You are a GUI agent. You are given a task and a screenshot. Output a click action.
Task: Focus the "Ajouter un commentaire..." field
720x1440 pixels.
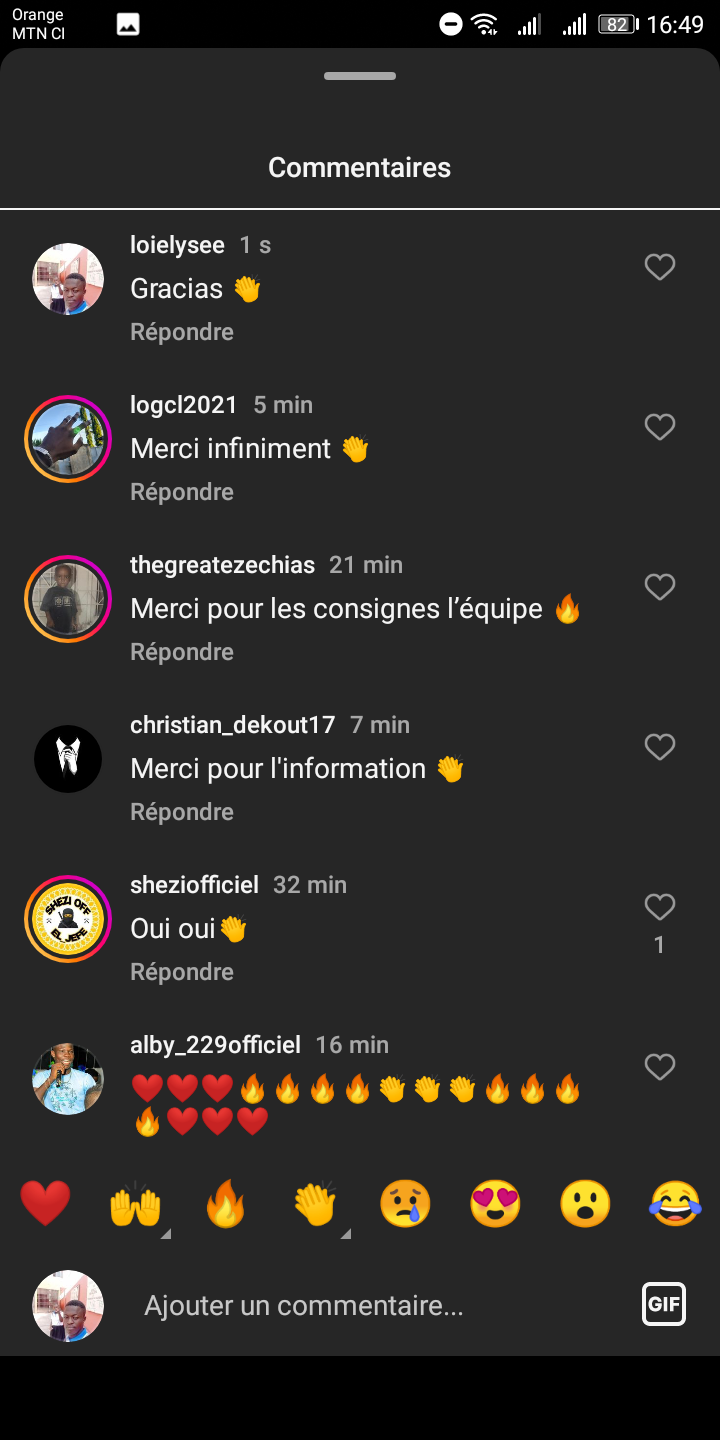380,1305
